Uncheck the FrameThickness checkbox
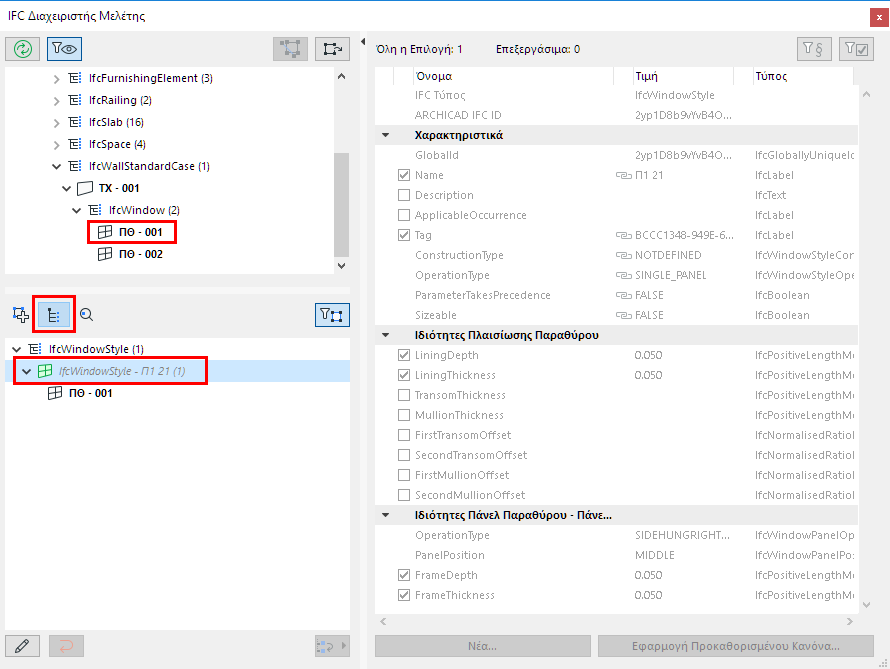Viewport: 890px width, 669px height. tap(404, 595)
